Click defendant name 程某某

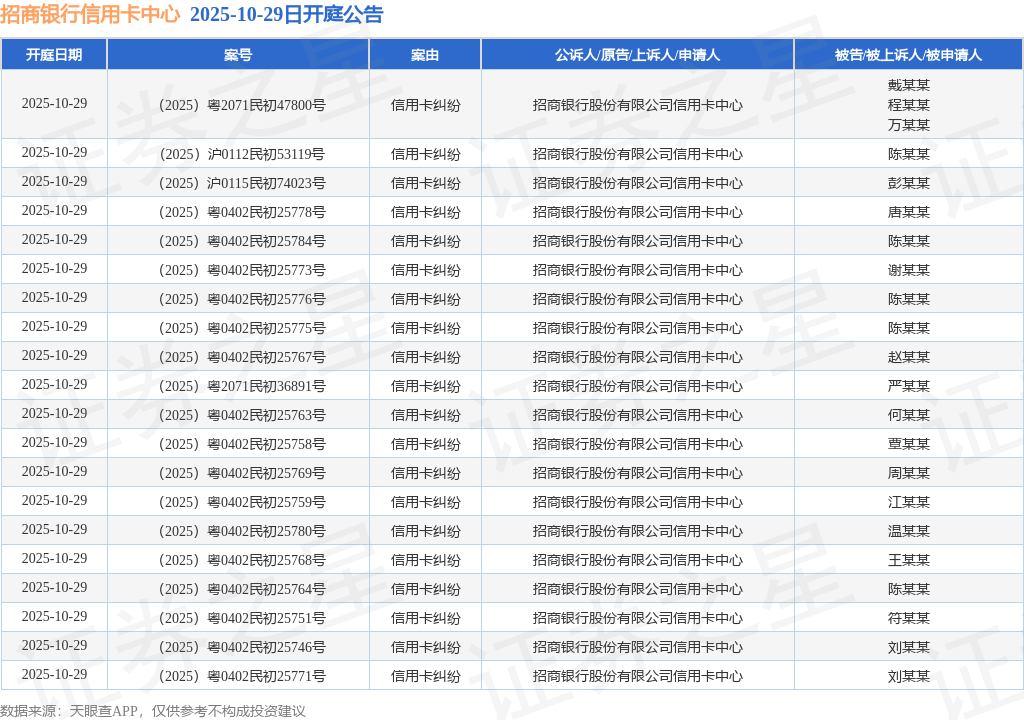(x=908, y=105)
